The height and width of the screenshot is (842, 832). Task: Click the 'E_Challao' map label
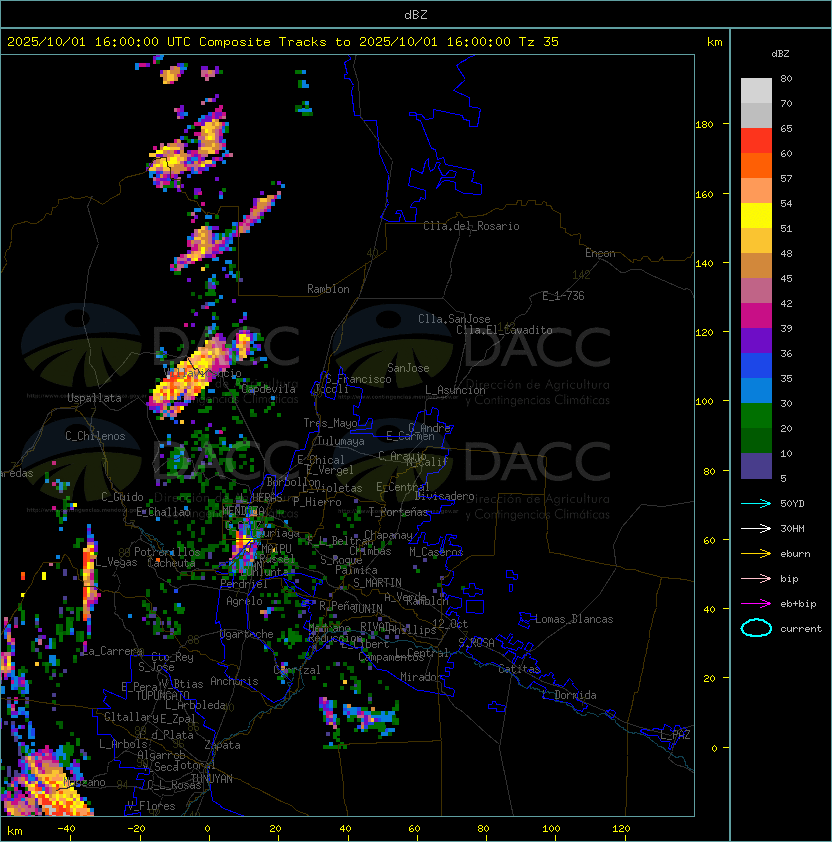(163, 512)
